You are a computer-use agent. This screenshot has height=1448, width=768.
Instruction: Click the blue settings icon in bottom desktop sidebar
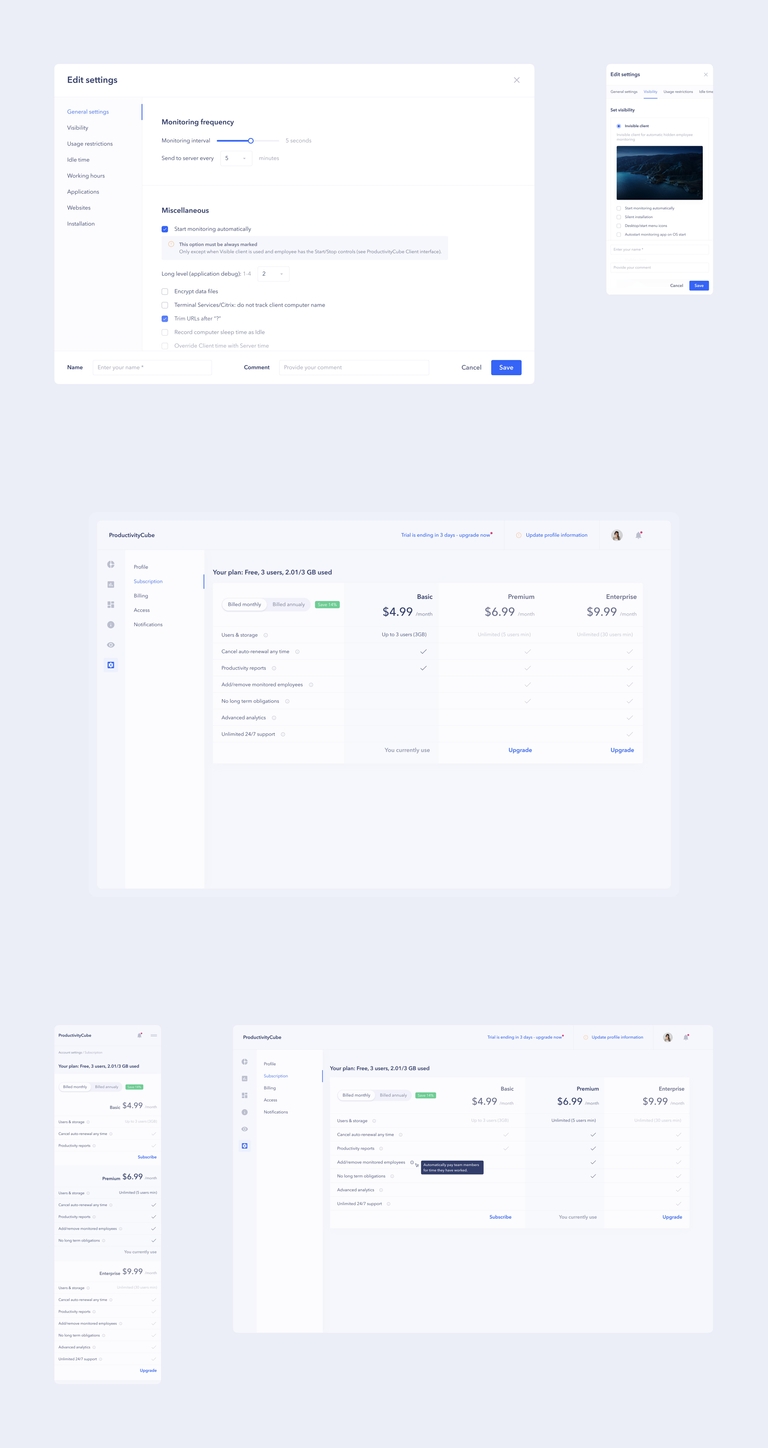pos(245,1146)
